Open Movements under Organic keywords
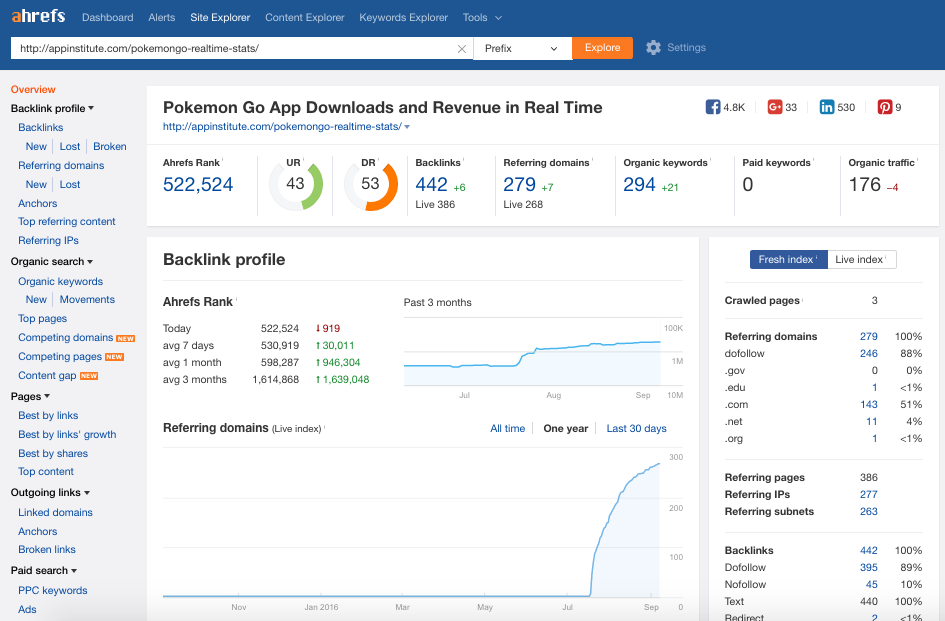 coord(87,300)
